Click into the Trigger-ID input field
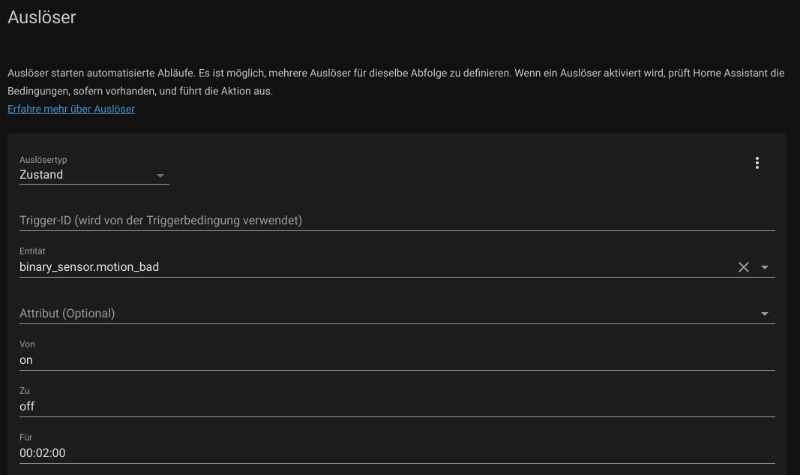The width and height of the screenshot is (800, 475). [x=396, y=220]
